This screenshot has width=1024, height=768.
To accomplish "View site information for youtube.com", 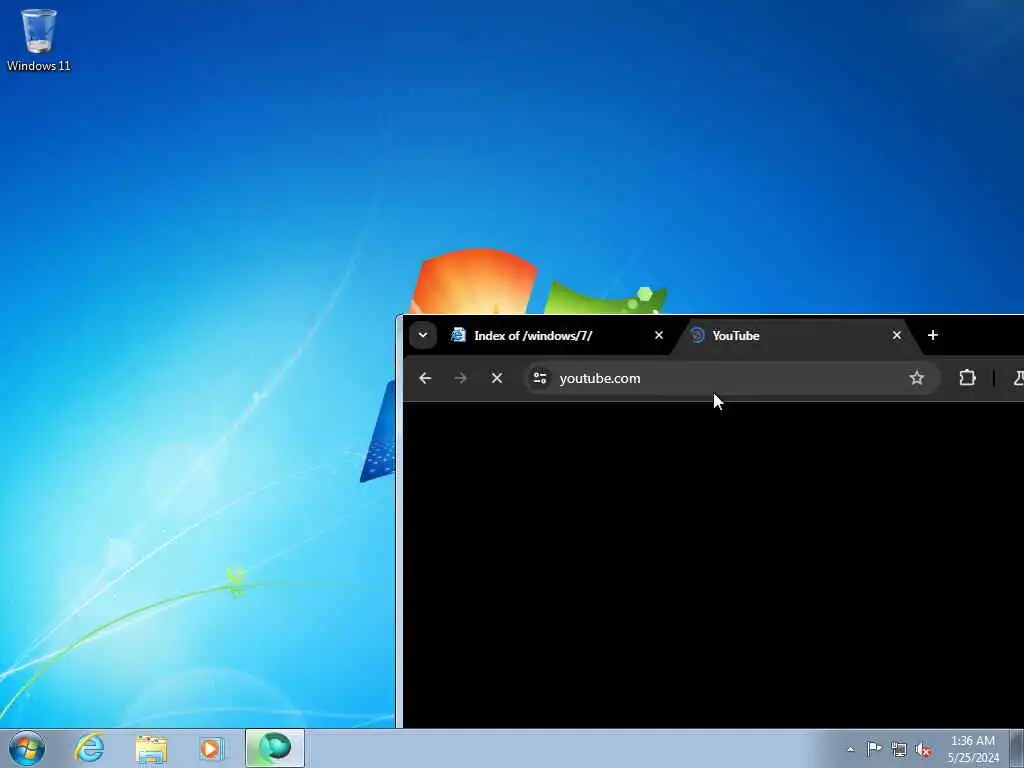I will pos(540,378).
